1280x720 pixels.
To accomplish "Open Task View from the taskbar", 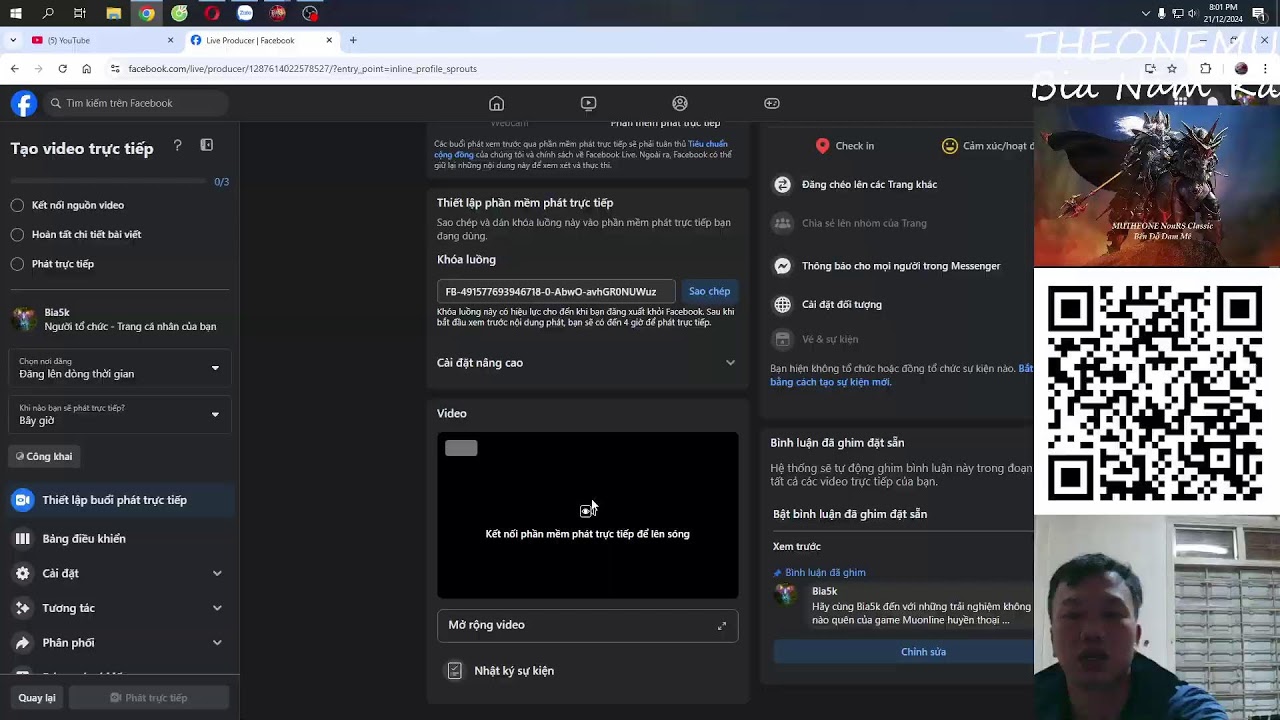I will [x=80, y=13].
